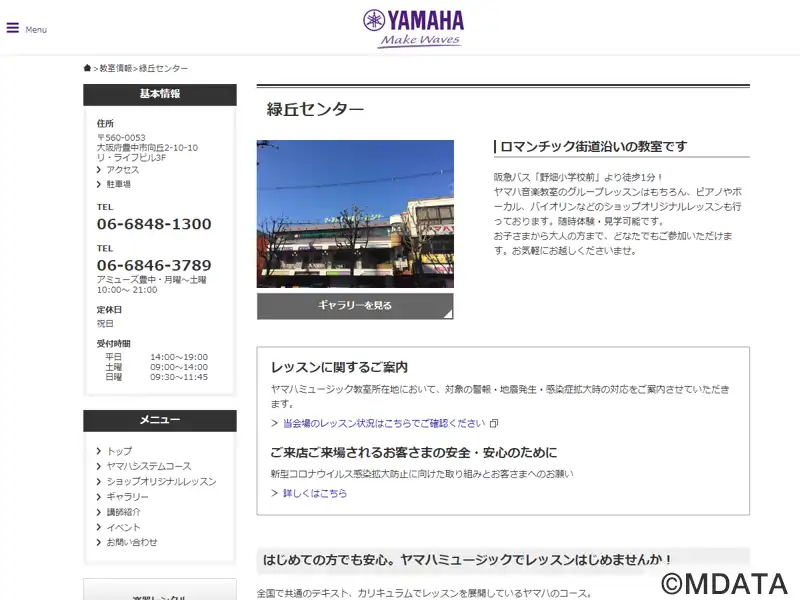This screenshot has height=600, width=800.
Task: Click the Yamaha Make Waves logo
Action: [413, 29]
